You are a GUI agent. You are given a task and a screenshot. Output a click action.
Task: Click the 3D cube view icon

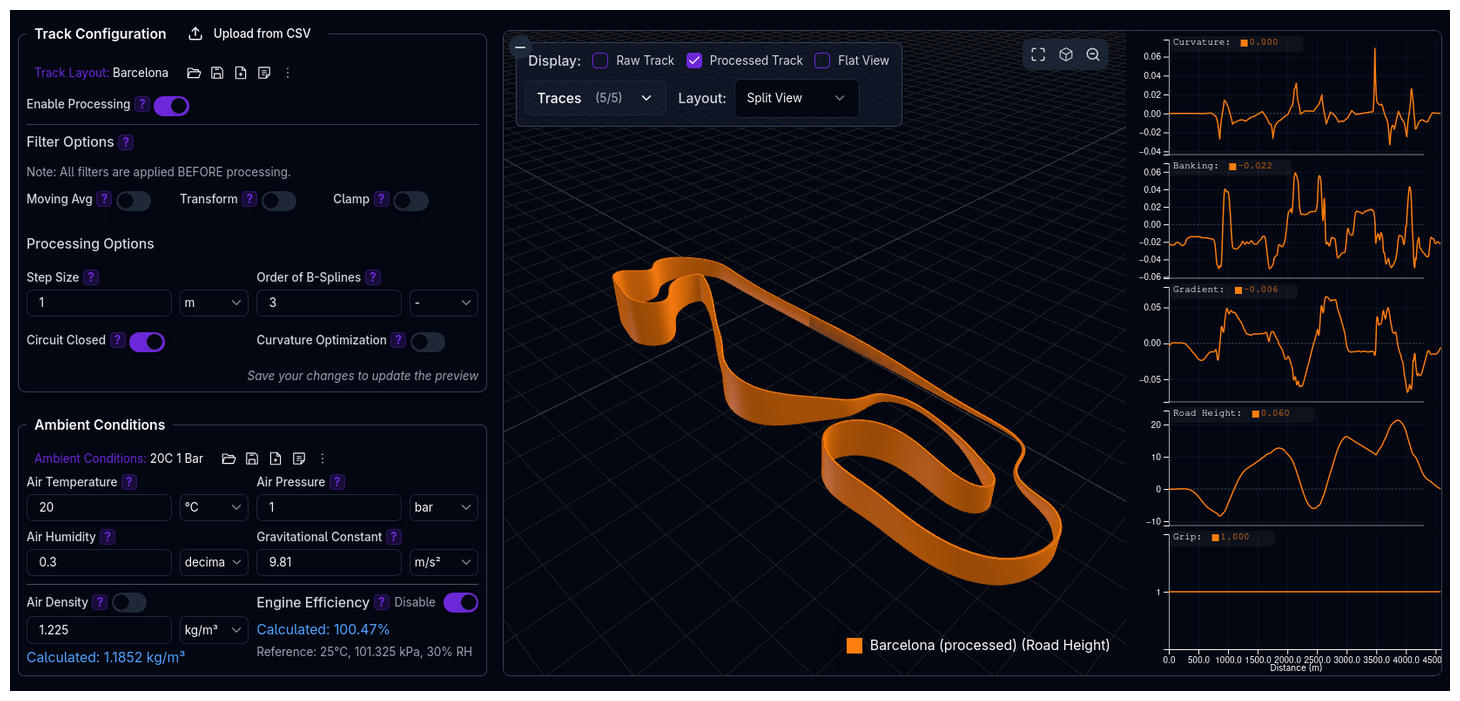click(1065, 54)
